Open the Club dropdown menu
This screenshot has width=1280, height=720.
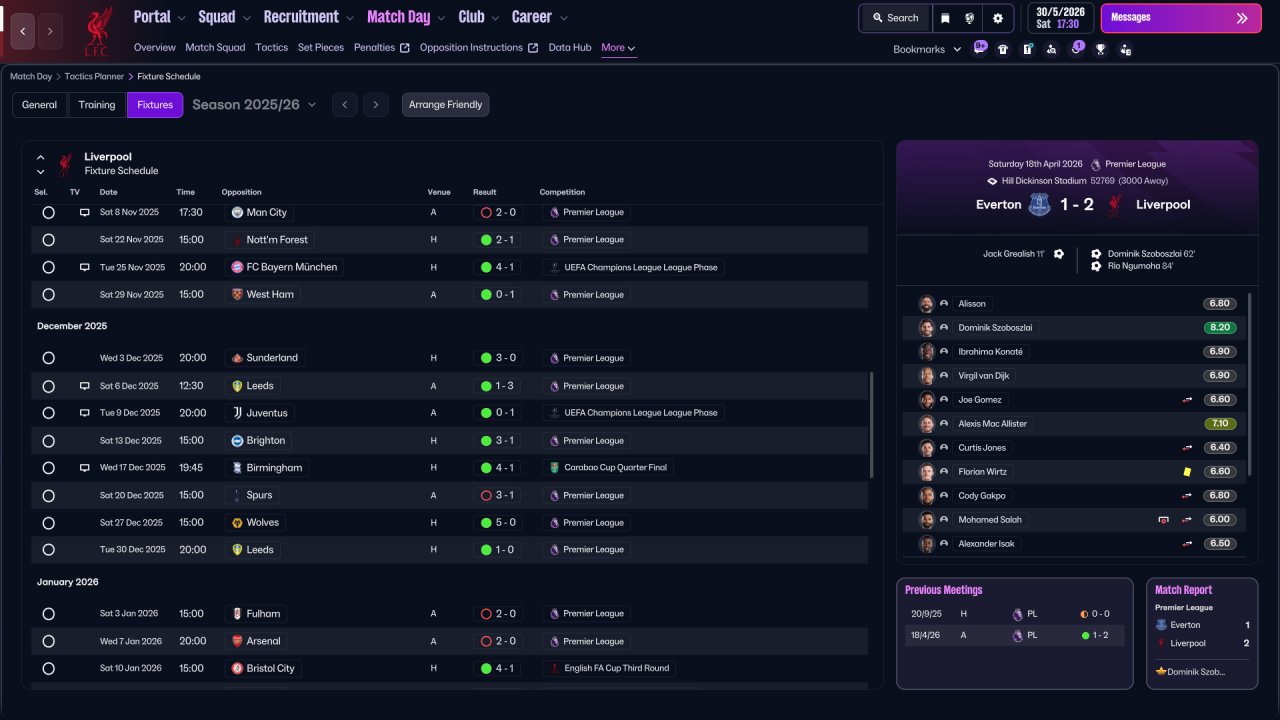point(480,17)
